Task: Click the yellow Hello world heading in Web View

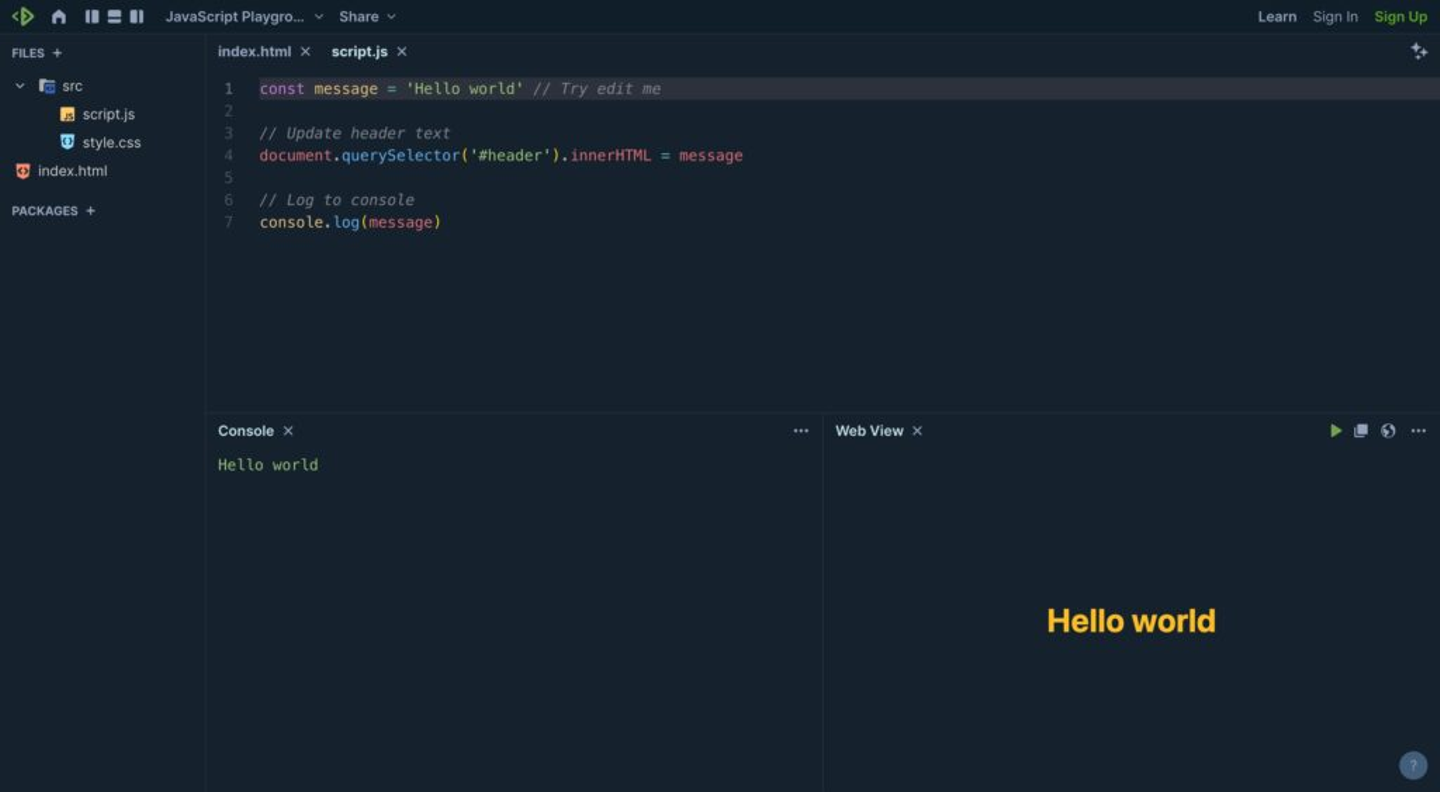Action: [1131, 621]
